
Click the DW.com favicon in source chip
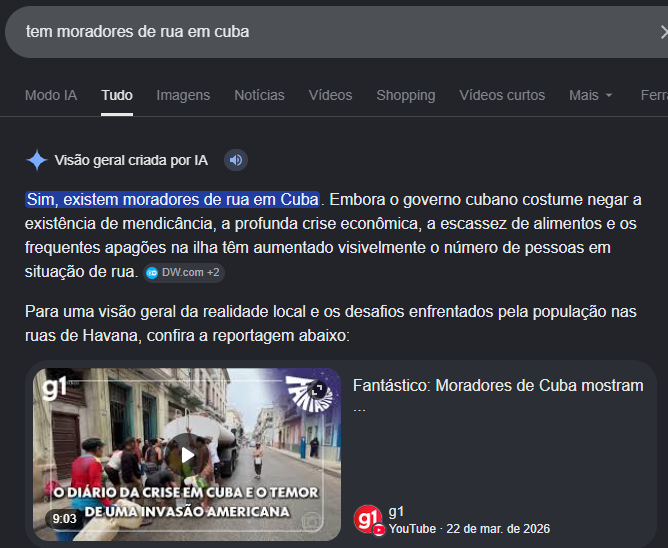point(152,273)
